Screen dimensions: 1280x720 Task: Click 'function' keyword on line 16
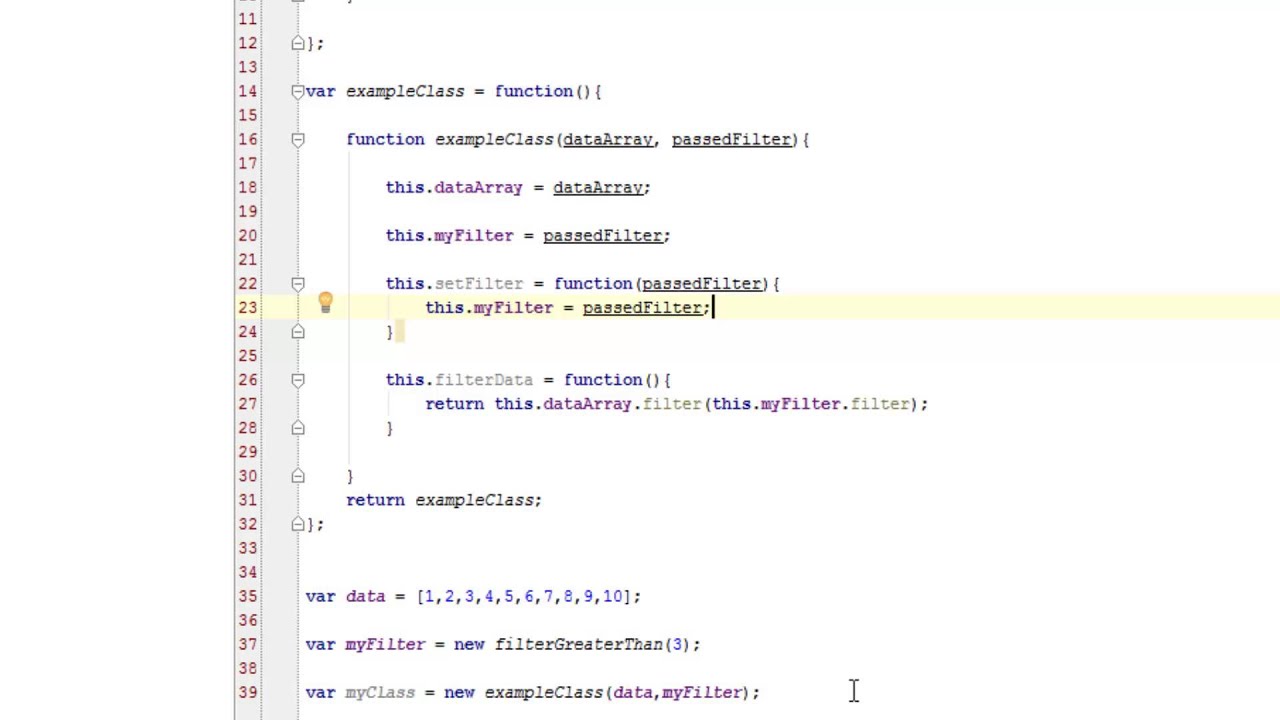[x=385, y=139]
